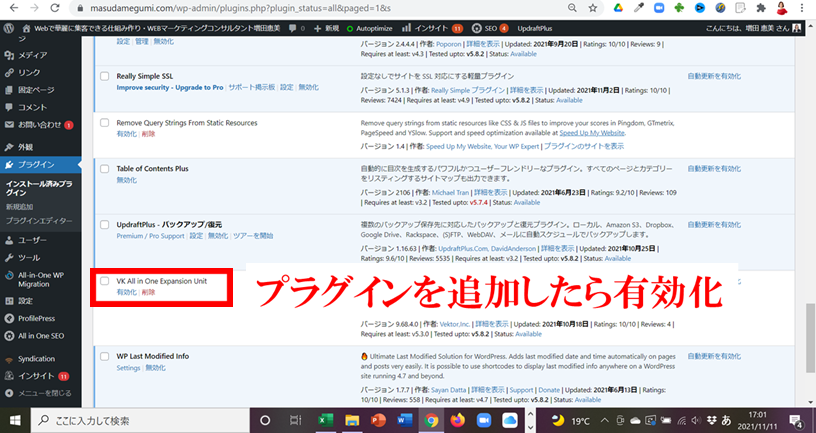Open ユーザー in the sidebar
This screenshot has width=816, height=433.
[32, 240]
